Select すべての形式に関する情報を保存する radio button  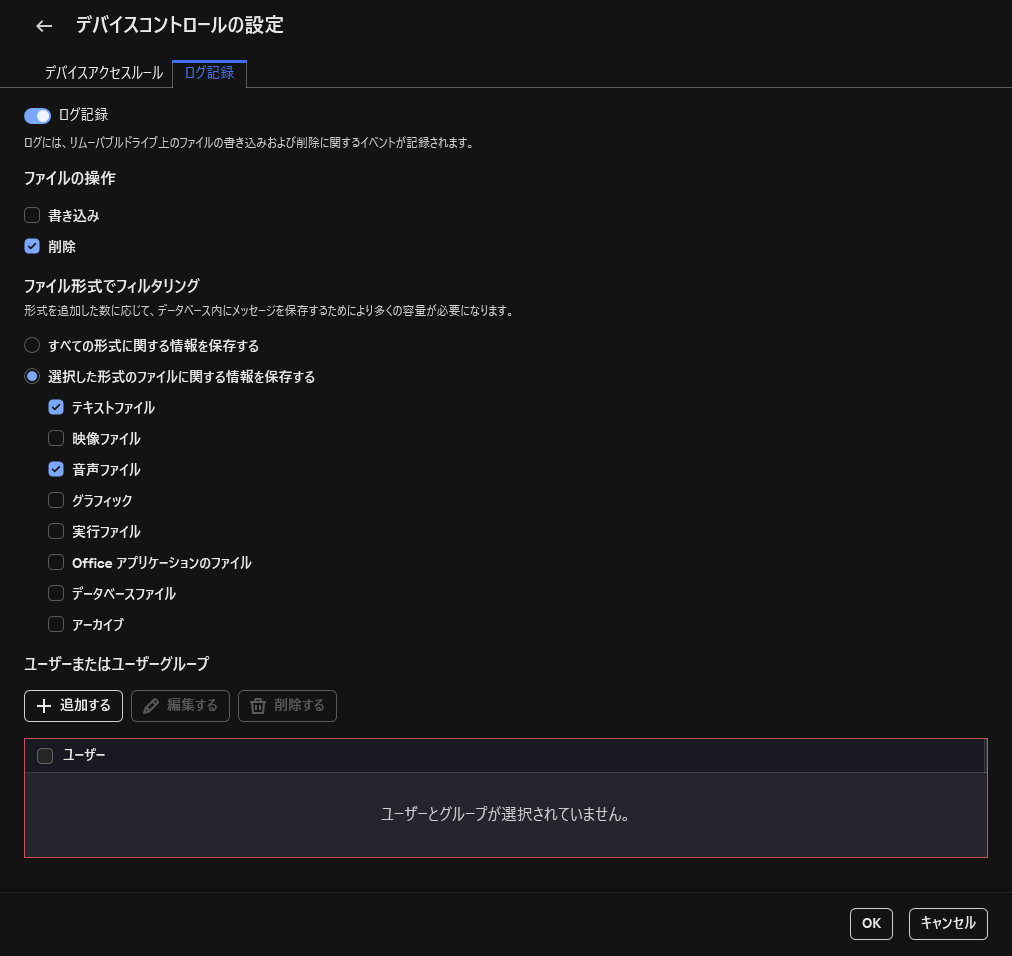31,345
